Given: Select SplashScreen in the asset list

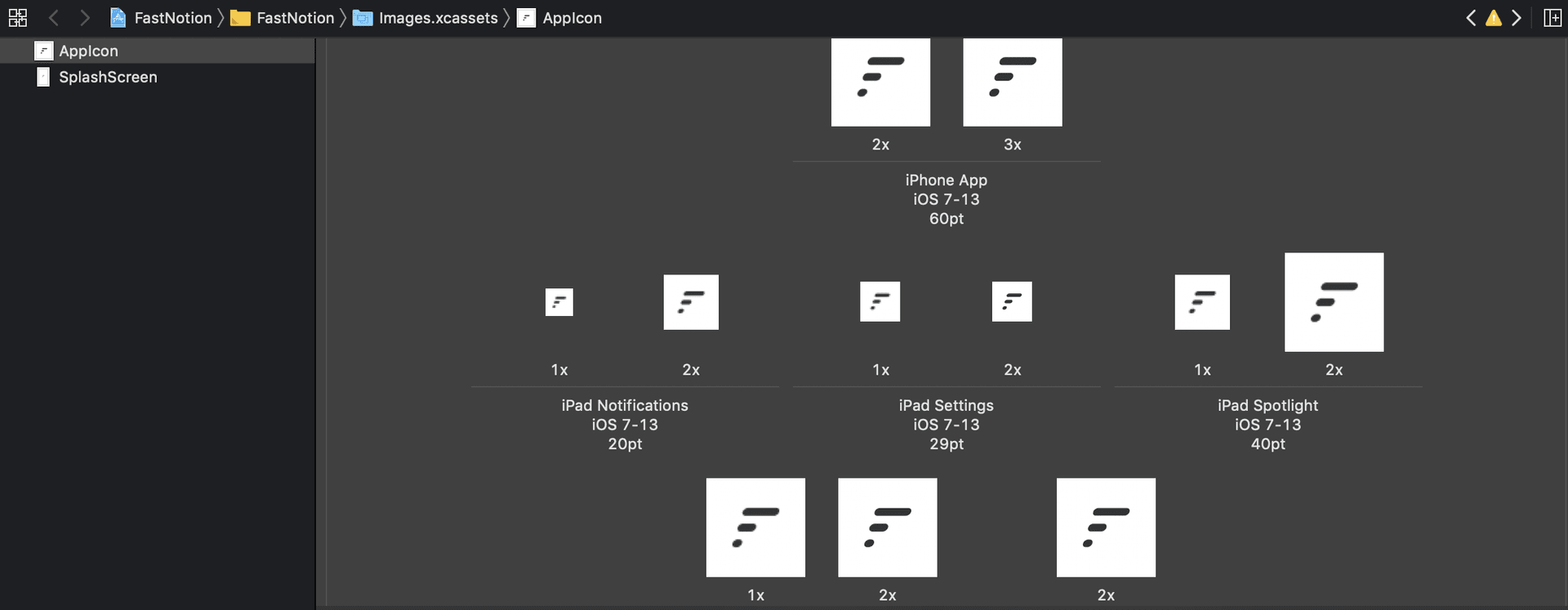Looking at the screenshot, I should (158, 77).
